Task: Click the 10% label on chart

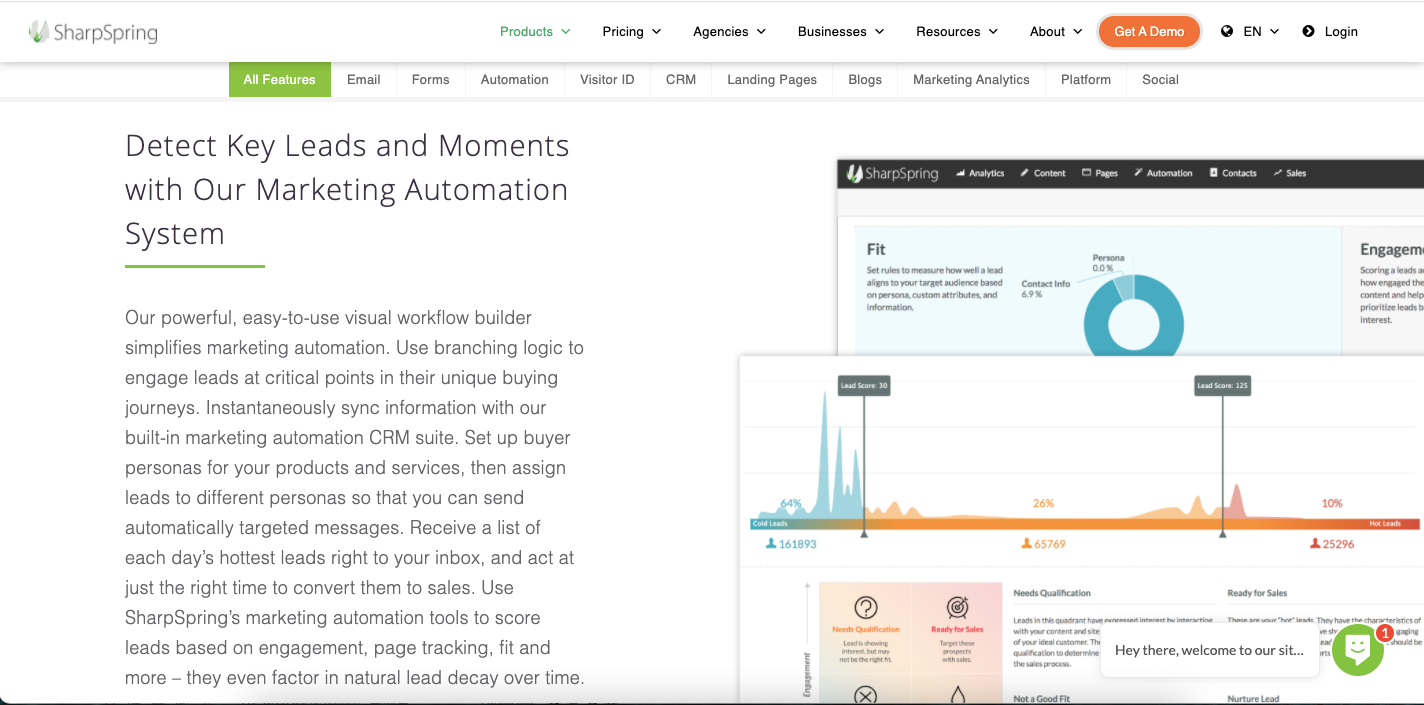Action: point(1332,503)
